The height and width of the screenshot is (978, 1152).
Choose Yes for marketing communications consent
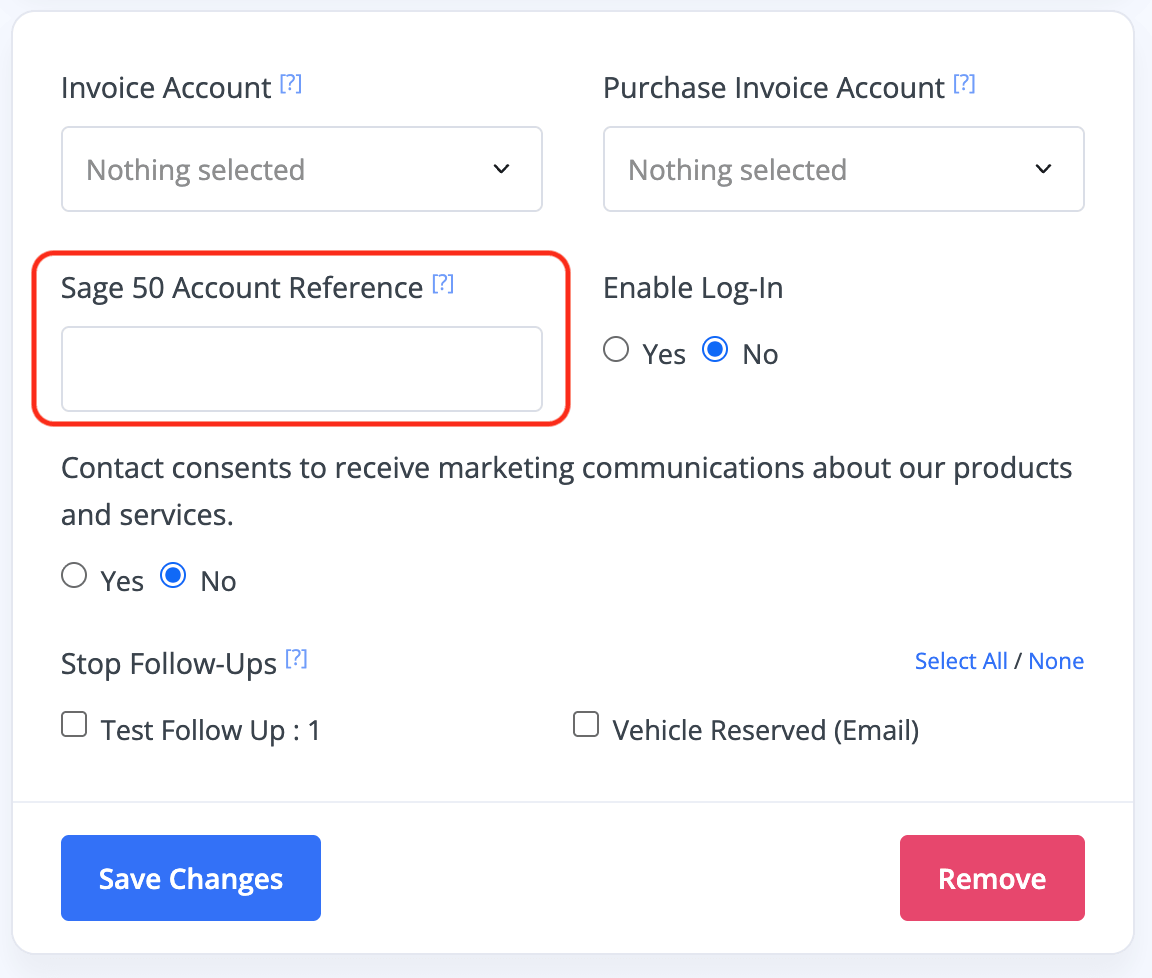pos(75,577)
